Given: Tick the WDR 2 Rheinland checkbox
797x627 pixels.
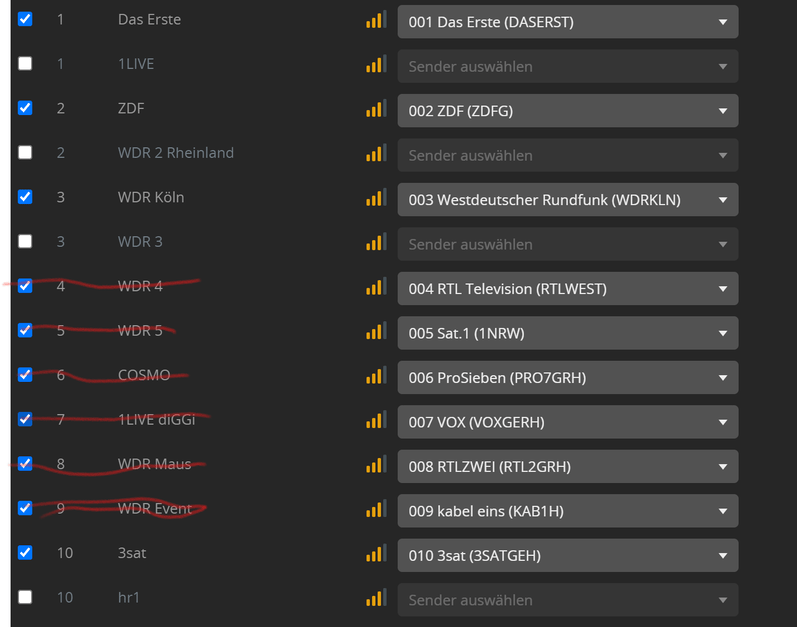Looking at the screenshot, I should 25,152.
